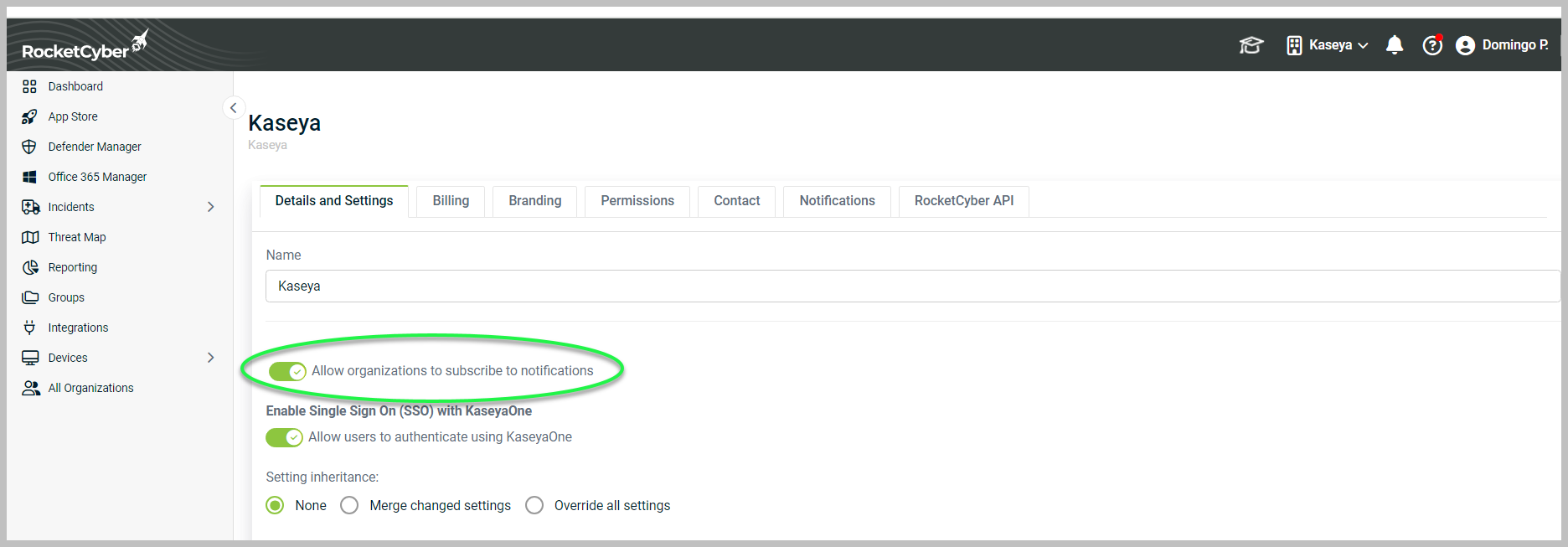Select the None inheritance option
Screen dimensions: 1568x547
[275, 505]
